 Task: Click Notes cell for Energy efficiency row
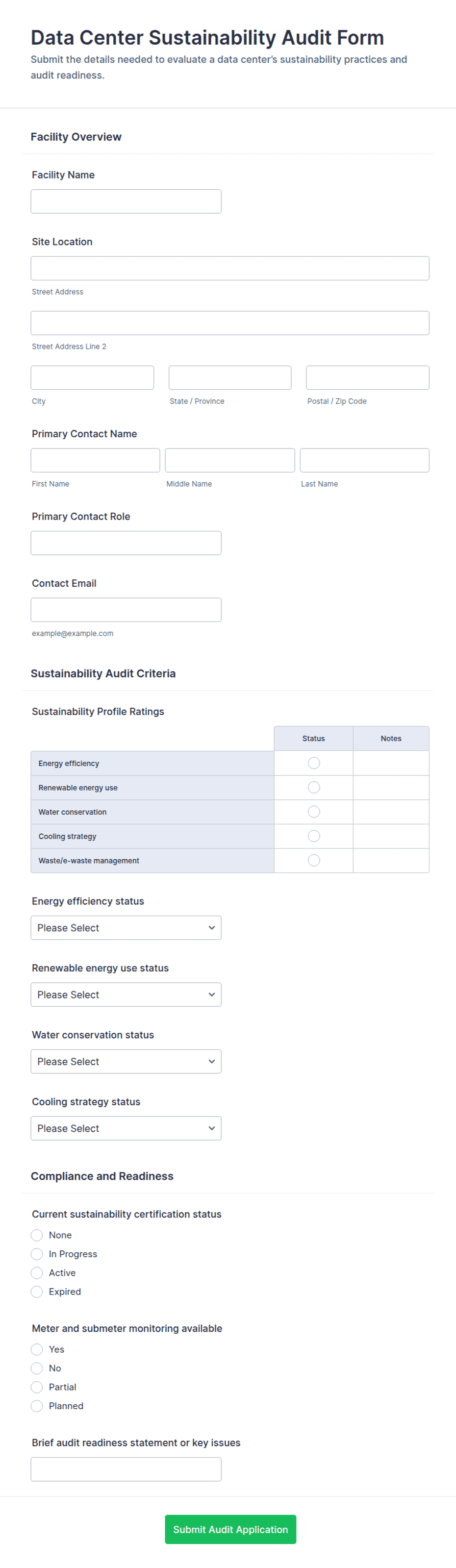click(x=391, y=763)
